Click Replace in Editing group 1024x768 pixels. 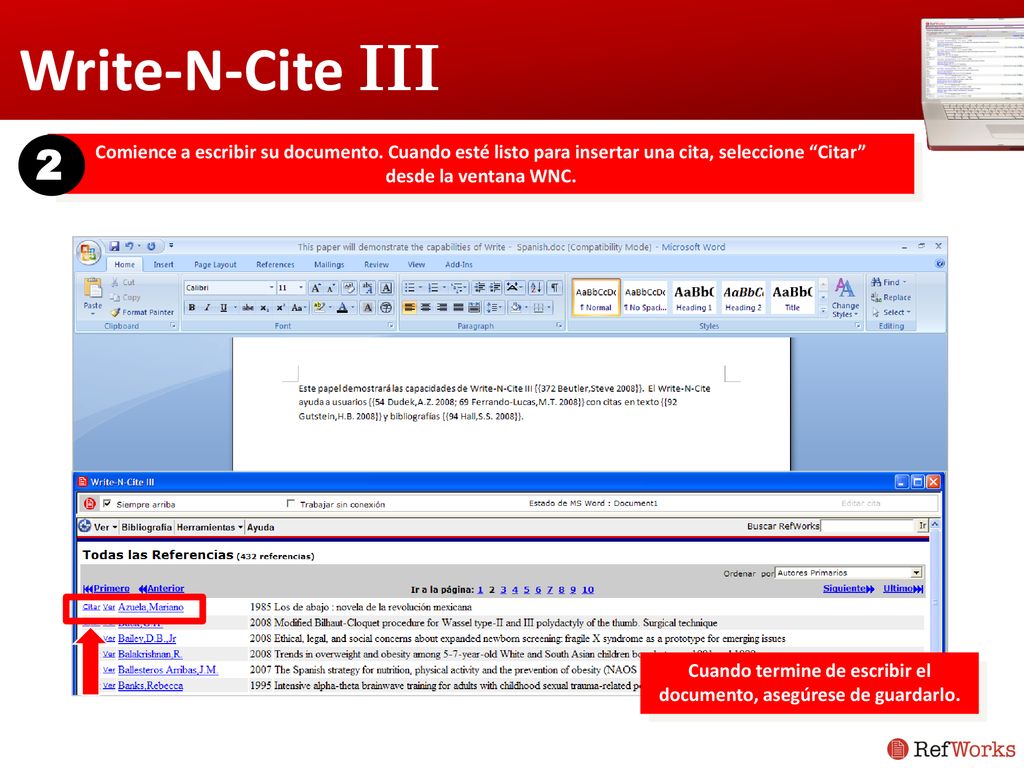click(x=891, y=297)
